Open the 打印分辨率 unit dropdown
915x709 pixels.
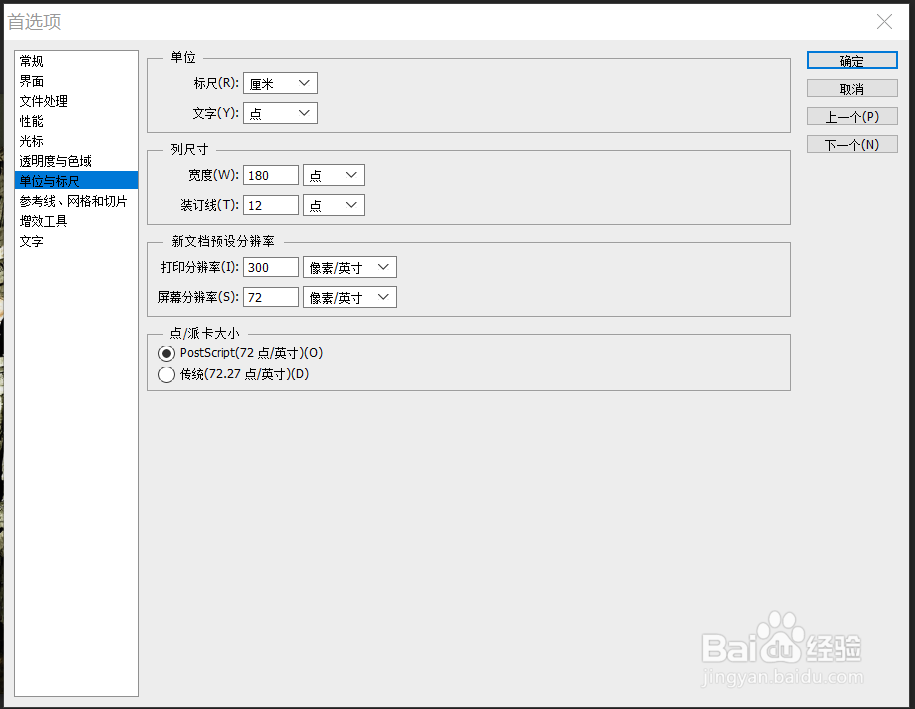[x=350, y=267]
